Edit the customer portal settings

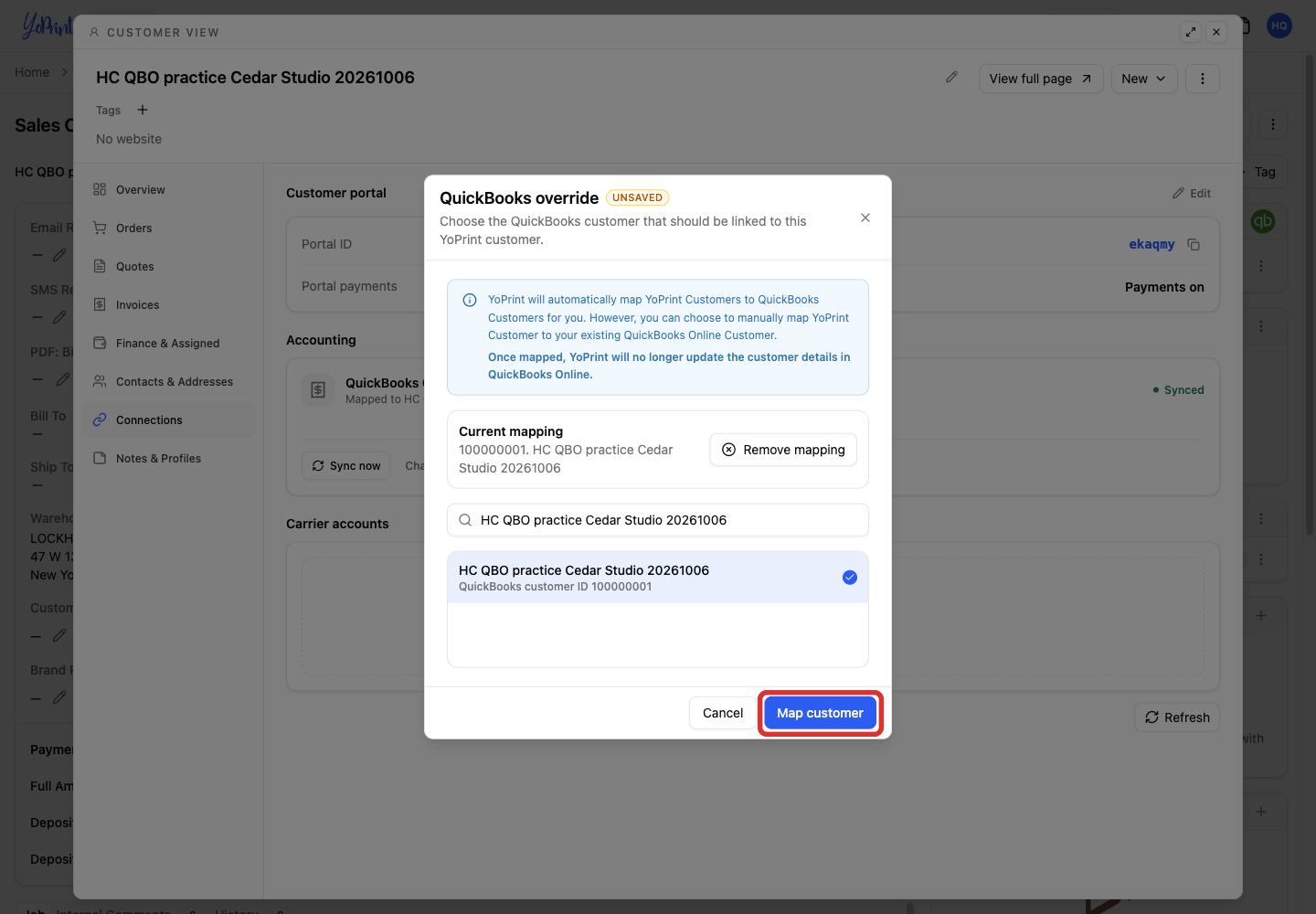tap(1192, 193)
